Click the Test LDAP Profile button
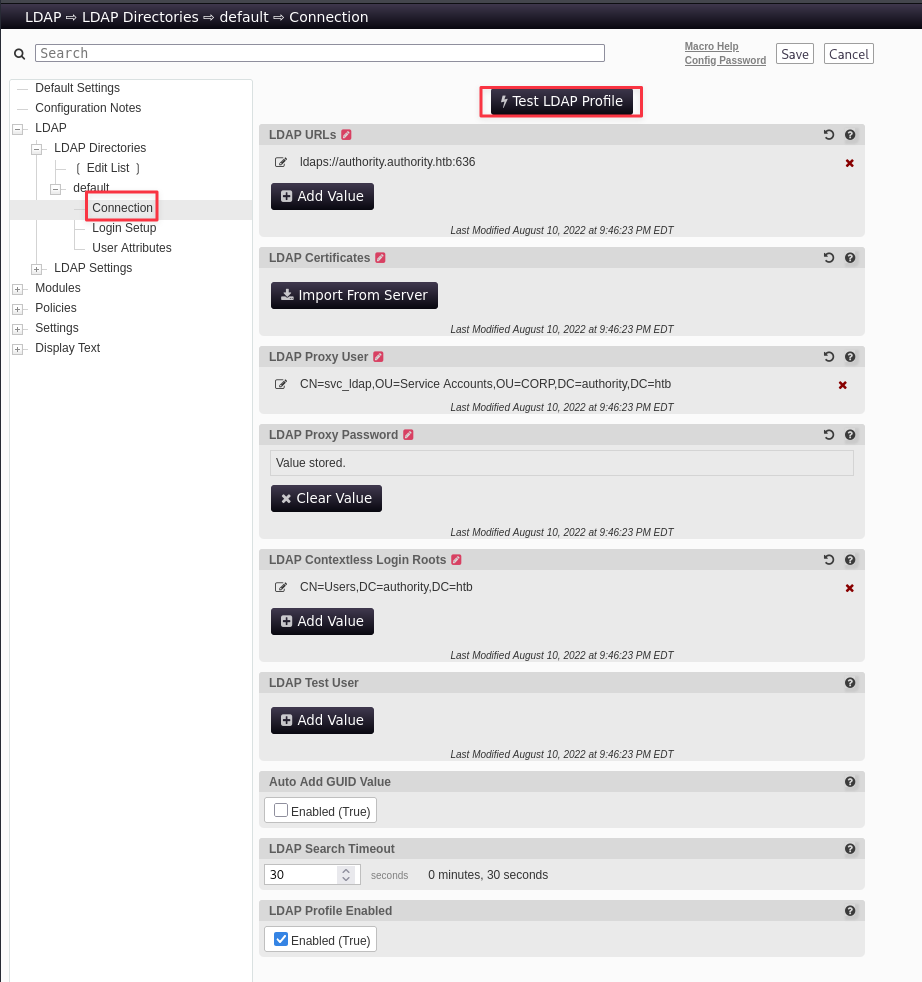922x982 pixels. click(561, 101)
